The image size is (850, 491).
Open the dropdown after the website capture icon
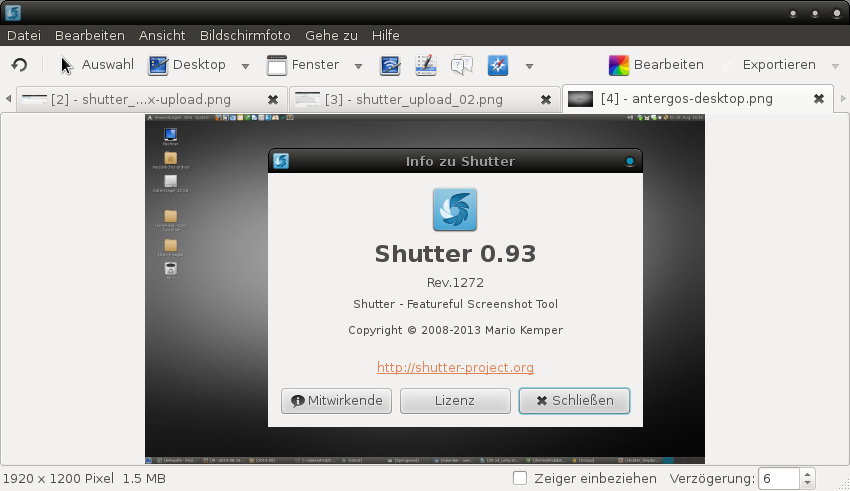coord(530,66)
